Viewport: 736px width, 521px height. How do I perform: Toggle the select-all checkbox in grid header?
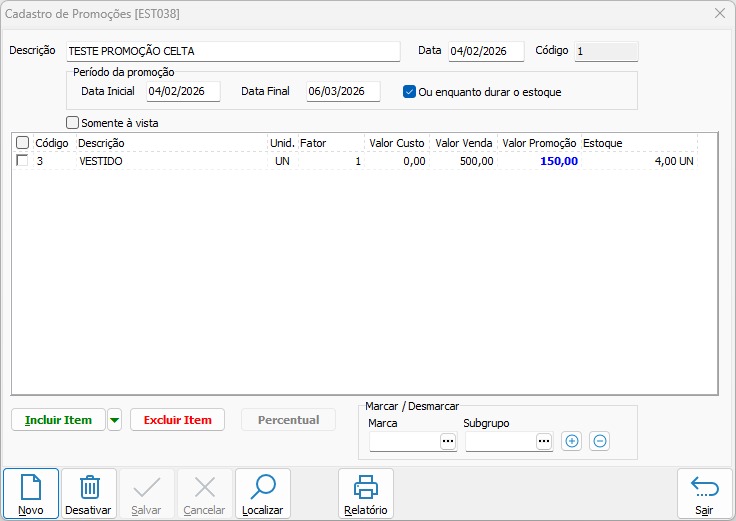22,143
